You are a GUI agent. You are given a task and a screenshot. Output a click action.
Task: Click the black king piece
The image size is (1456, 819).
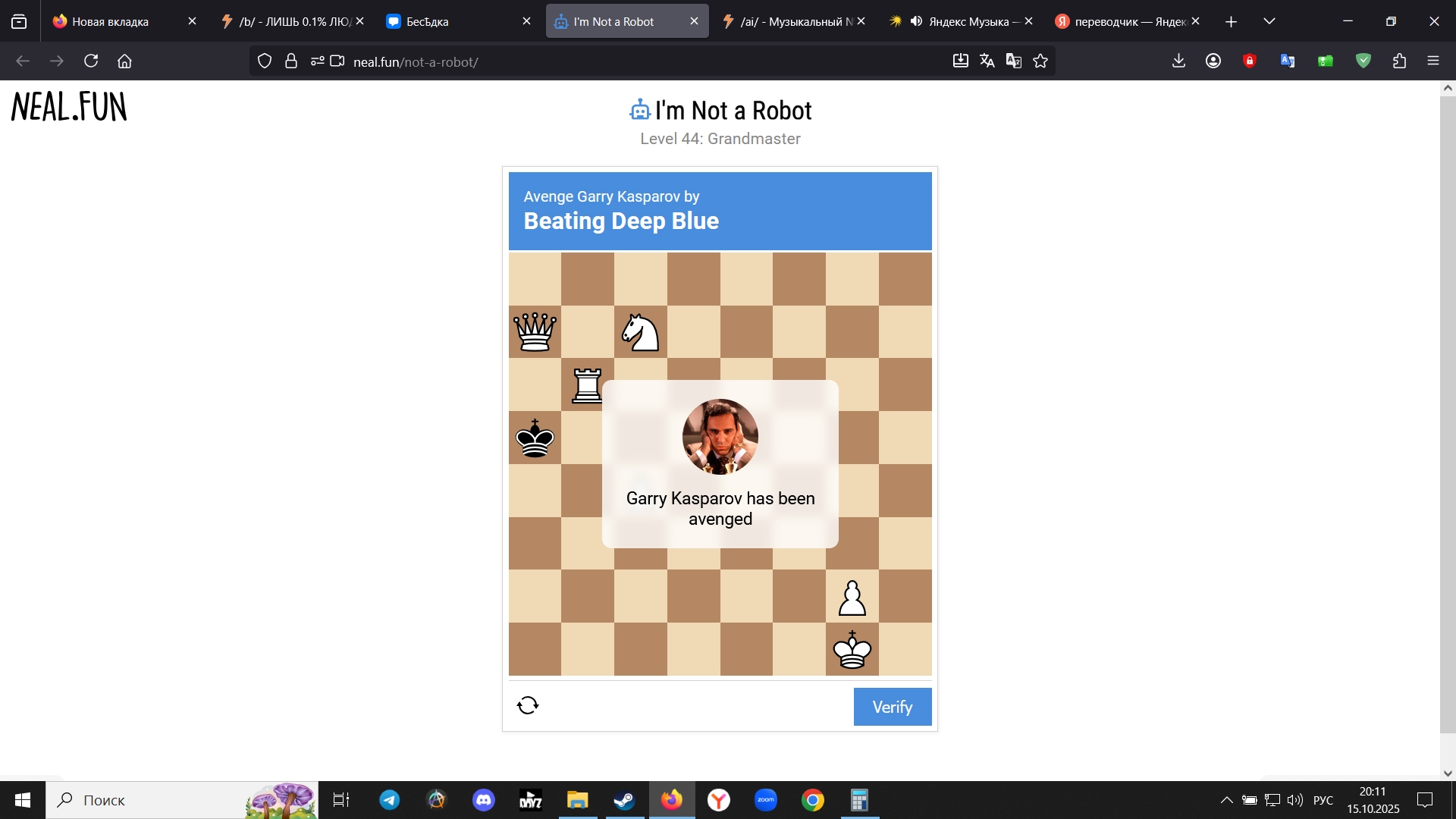coord(535,438)
